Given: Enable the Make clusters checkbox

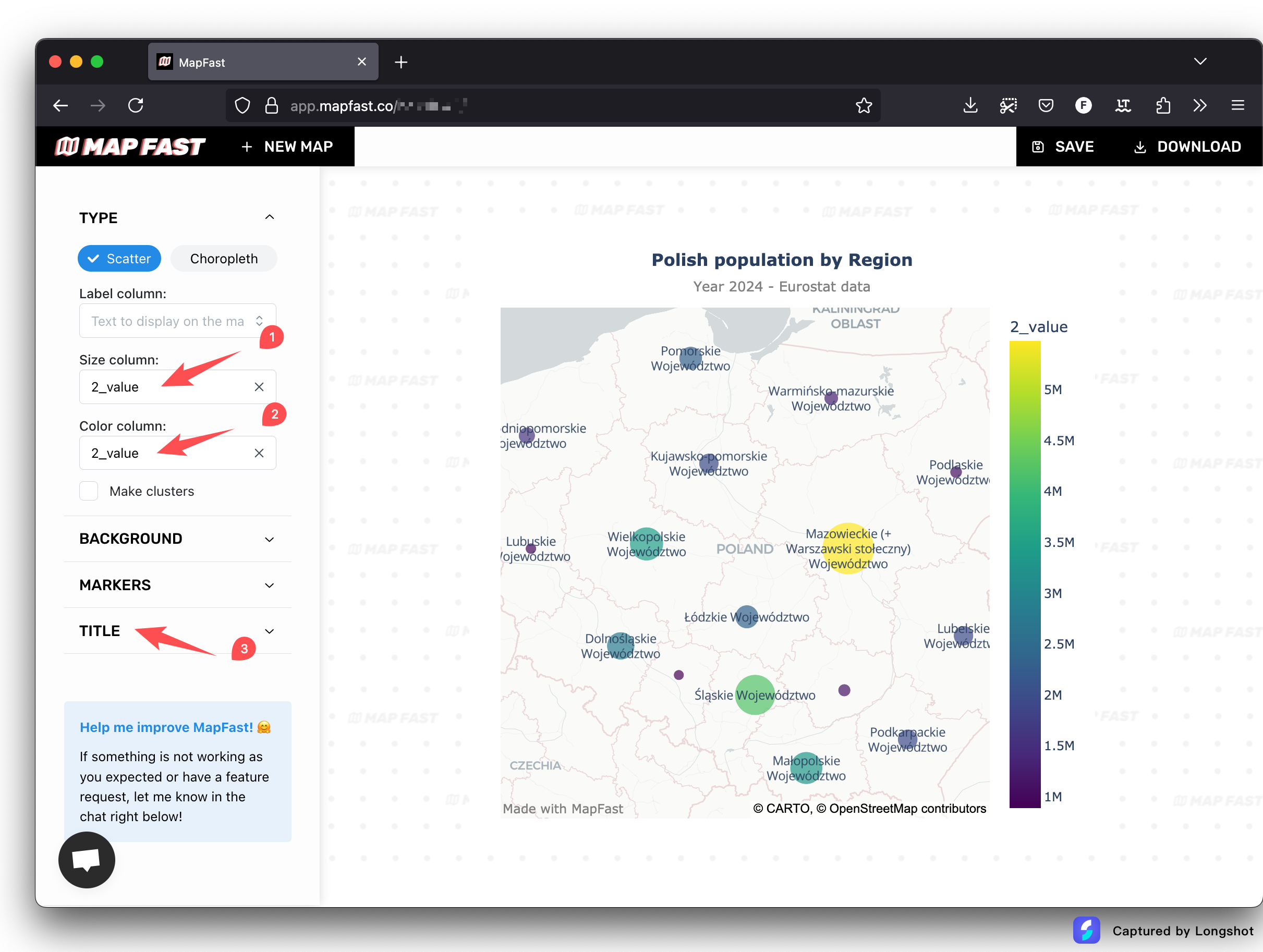Looking at the screenshot, I should (89, 491).
